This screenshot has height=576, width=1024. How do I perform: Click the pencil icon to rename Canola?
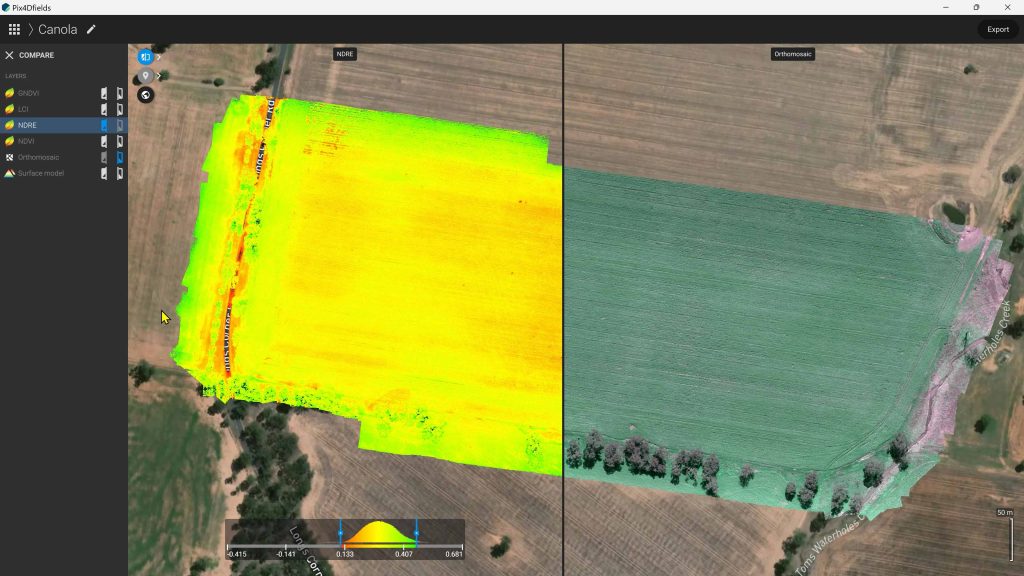92,30
